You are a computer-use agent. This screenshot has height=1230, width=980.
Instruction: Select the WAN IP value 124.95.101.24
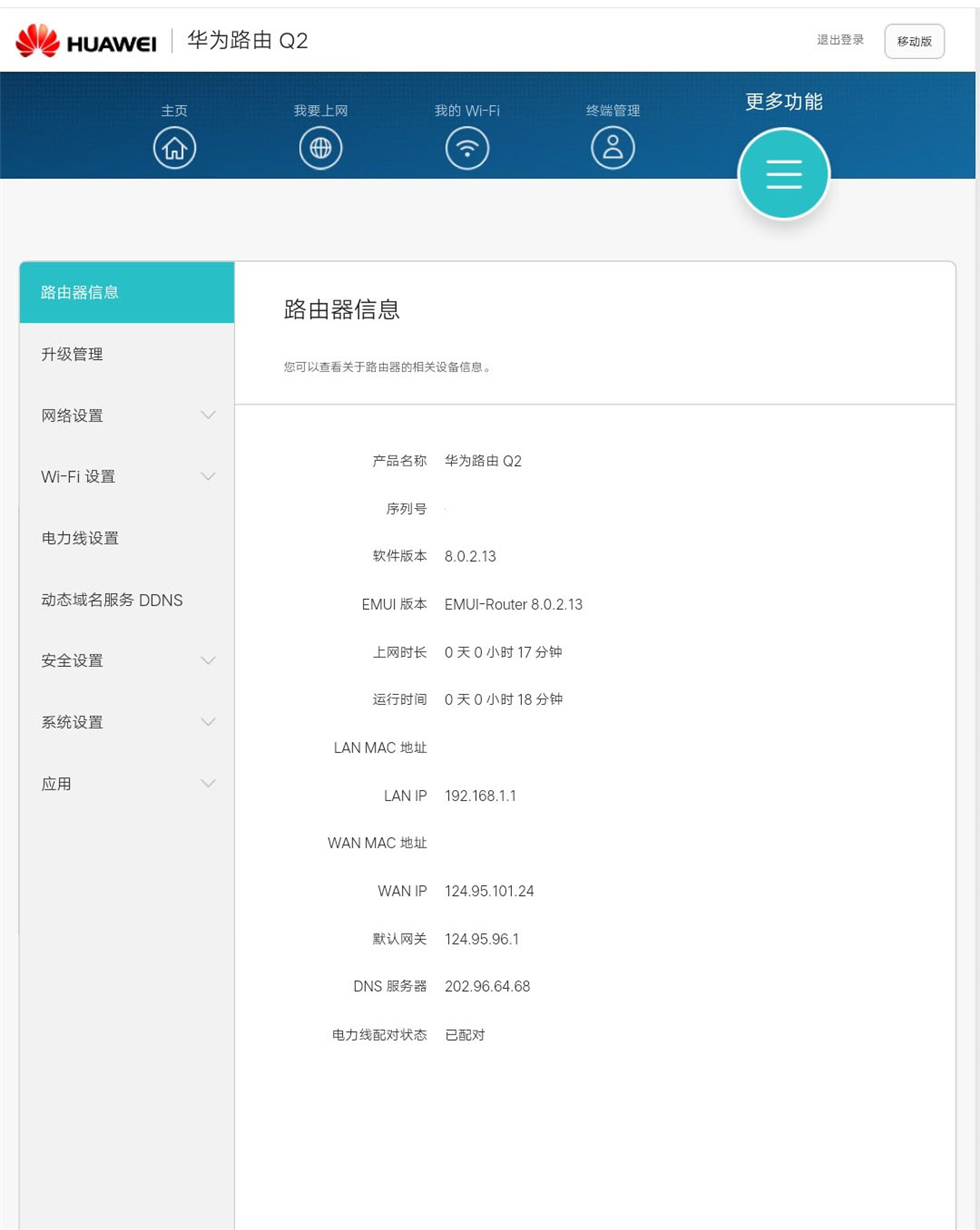[487, 891]
